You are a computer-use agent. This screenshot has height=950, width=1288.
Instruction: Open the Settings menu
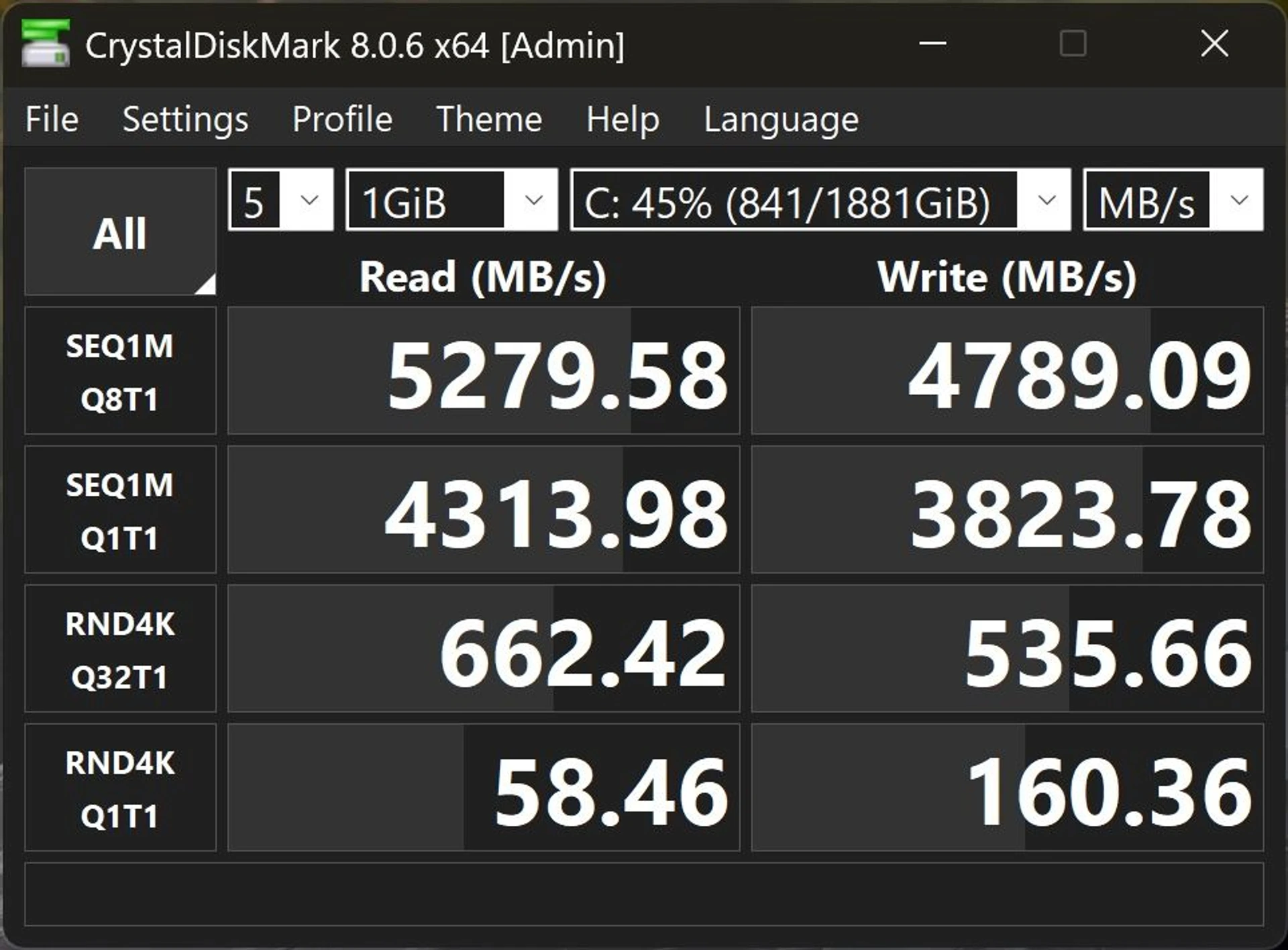pos(185,119)
